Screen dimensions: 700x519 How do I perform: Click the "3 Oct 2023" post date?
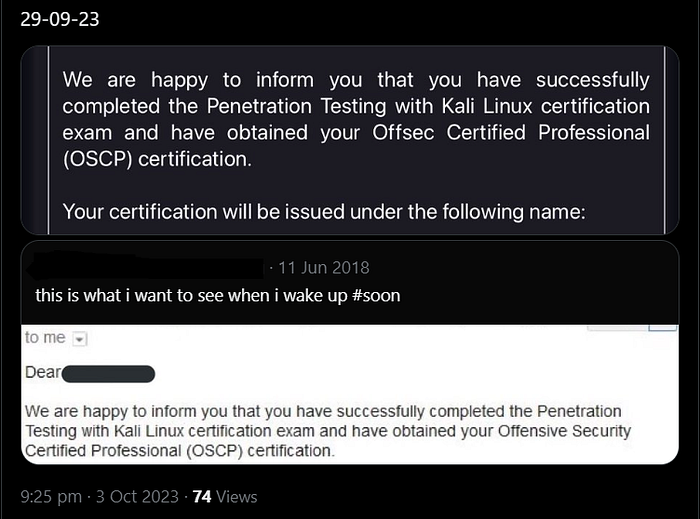point(138,496)
